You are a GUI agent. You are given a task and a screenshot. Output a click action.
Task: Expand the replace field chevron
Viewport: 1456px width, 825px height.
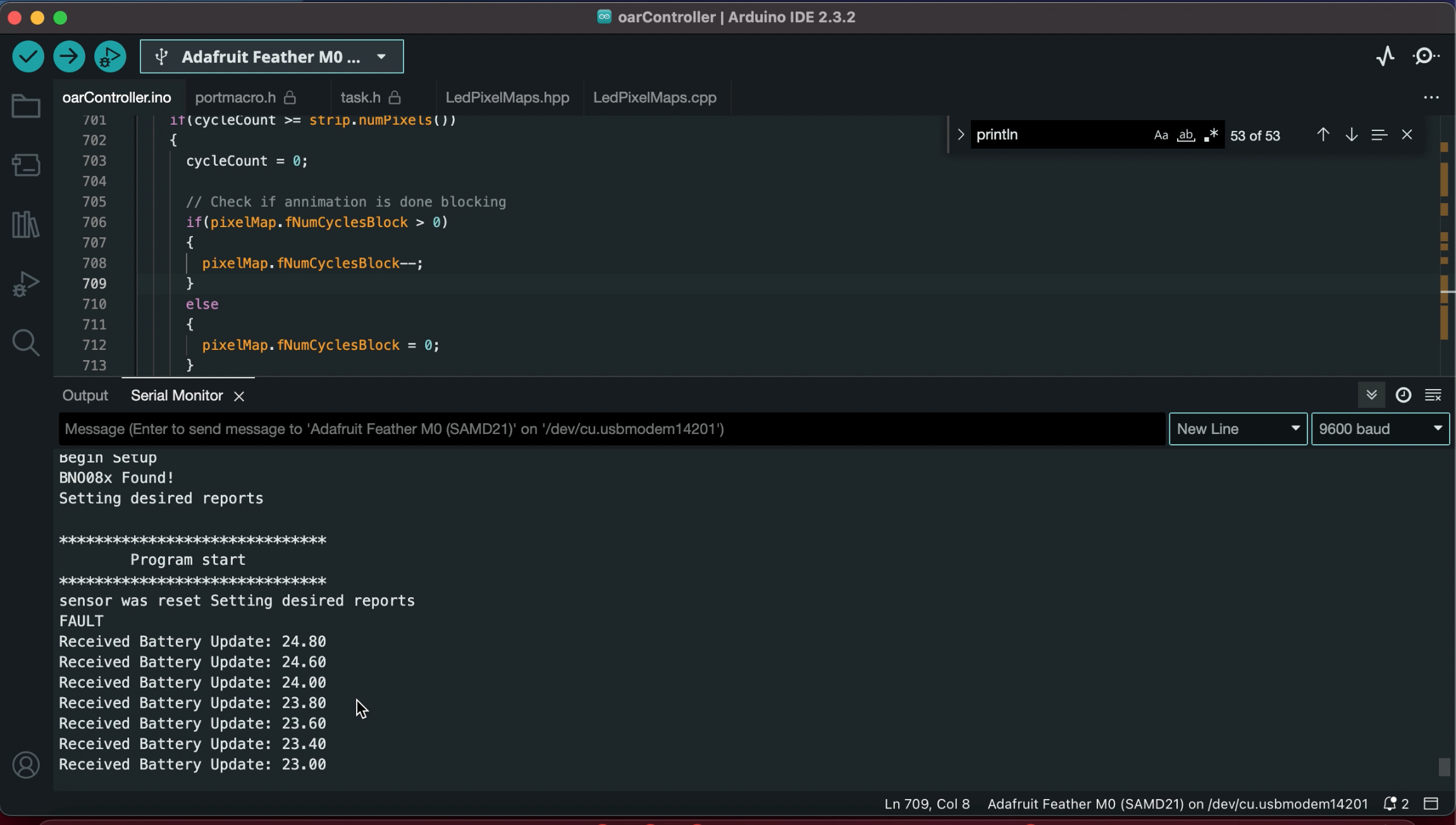[x=960, y=135]
